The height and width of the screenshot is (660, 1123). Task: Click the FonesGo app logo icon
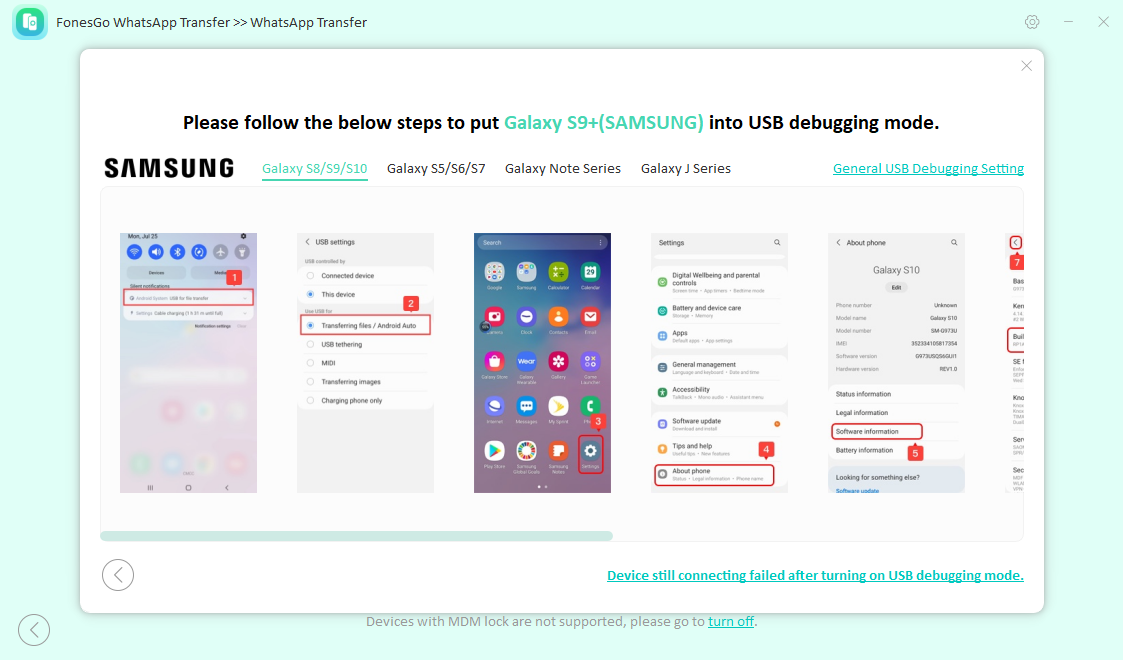(30, 22)
